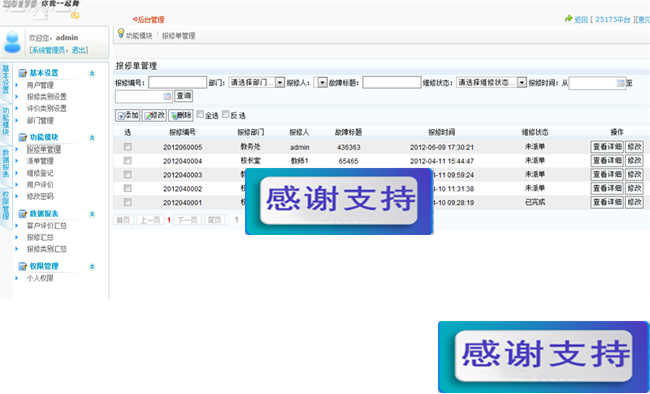Click the 查询 search button
The width and height of the screenshot is (650, 394).
(184, 96)
